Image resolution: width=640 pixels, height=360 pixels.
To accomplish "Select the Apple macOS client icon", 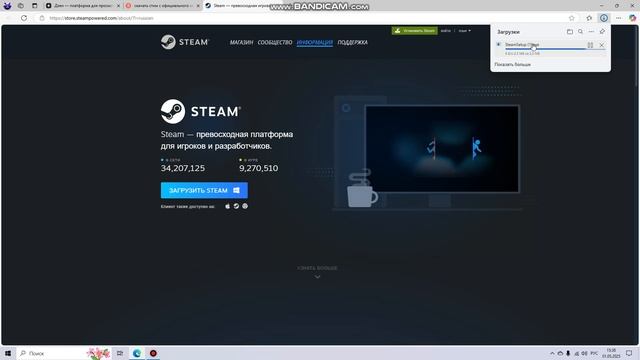I will tap(227, 206).
